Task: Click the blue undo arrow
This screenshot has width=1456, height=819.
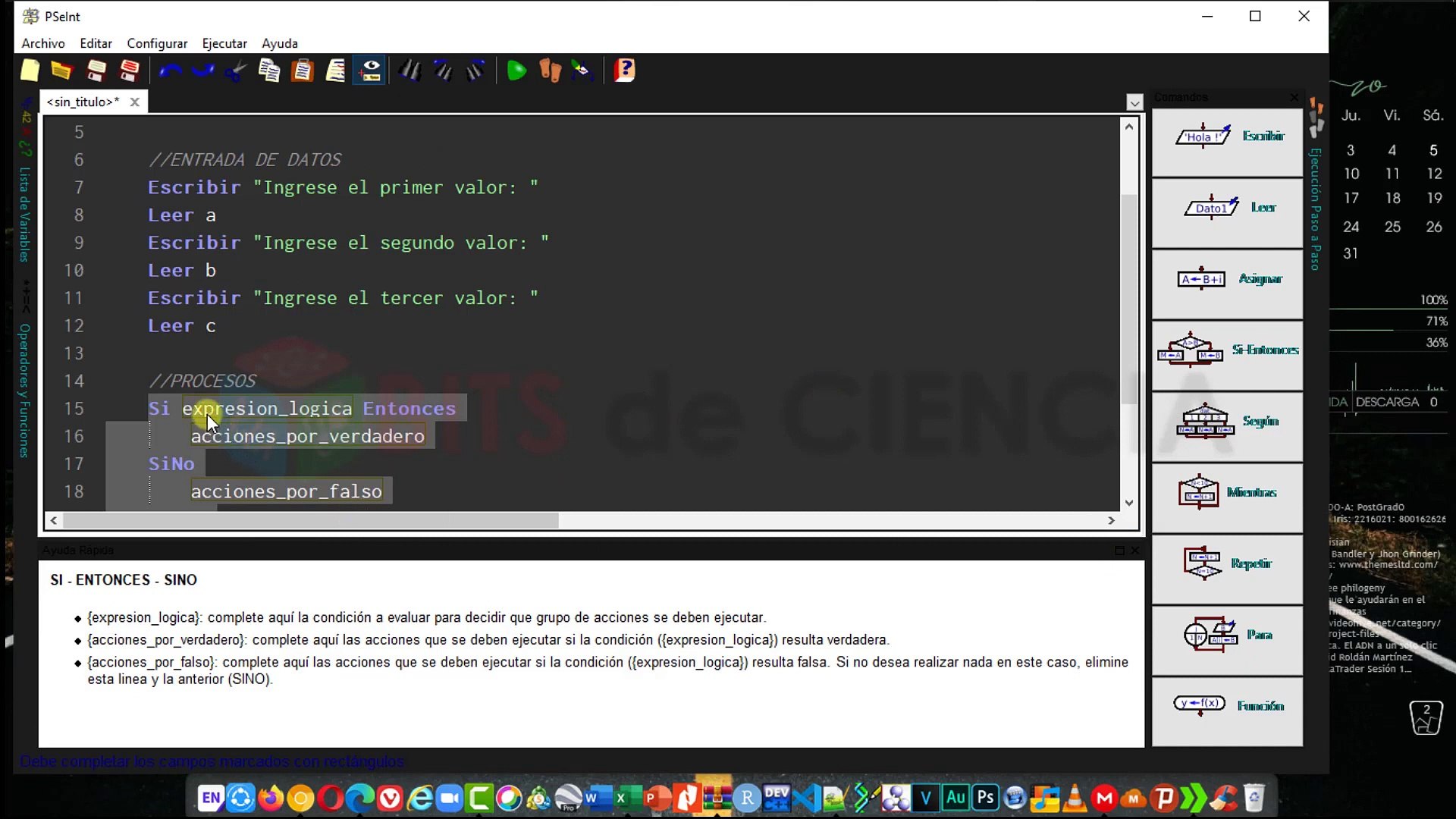Action: pyautogui.click(x=170, y=71)
